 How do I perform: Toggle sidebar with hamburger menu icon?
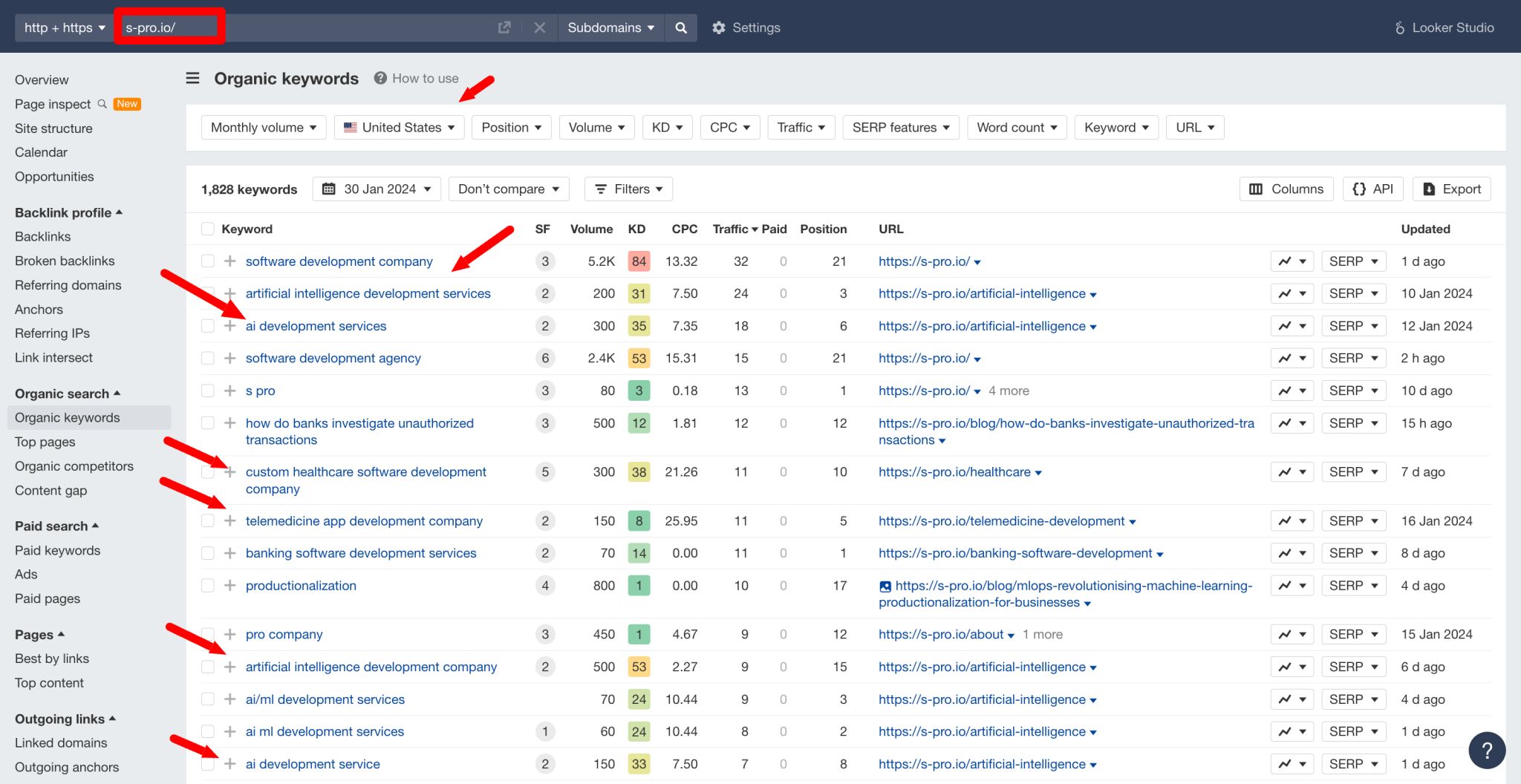click(x=192, y=78)
